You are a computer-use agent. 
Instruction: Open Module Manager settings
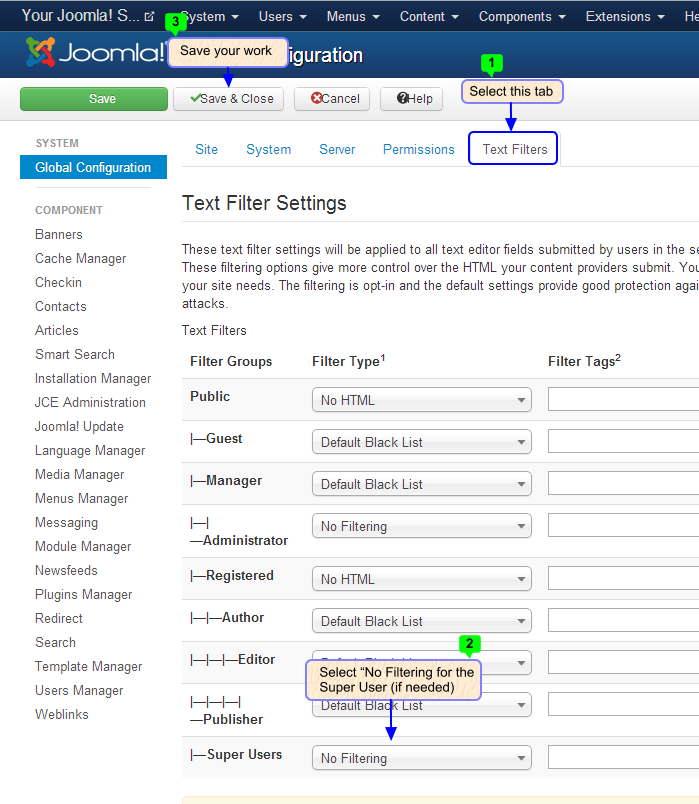click(83, 547)
